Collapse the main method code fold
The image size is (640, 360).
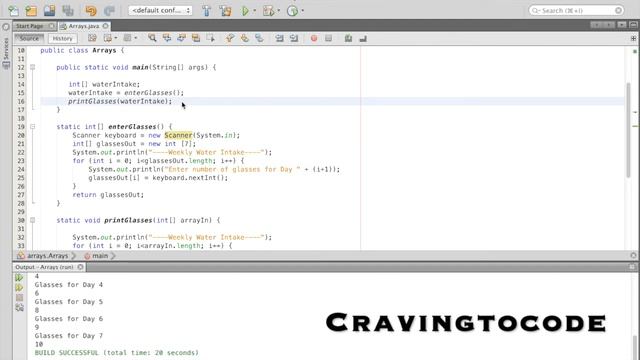[33, 67]
